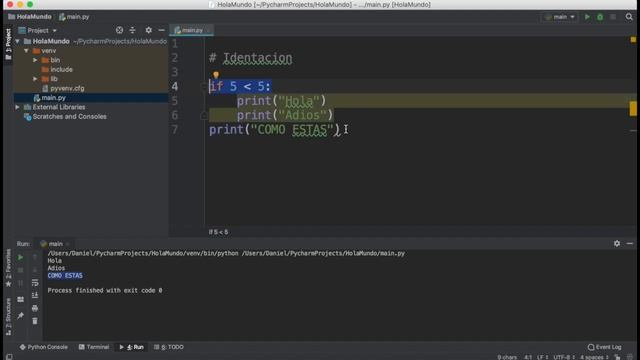Open Project panel gear settings
The height and width of the screenshot is (360, 640).
(x=149, y=30)
